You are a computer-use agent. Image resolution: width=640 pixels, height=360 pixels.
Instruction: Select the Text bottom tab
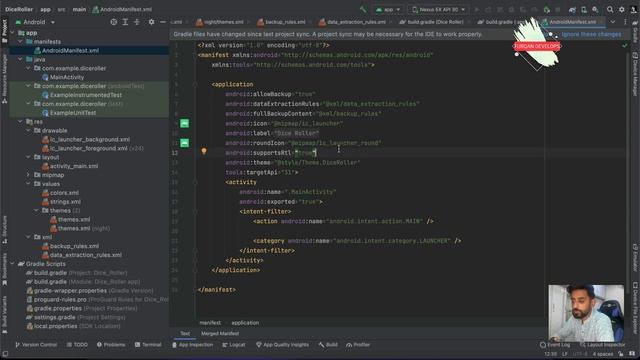[185, 333]
